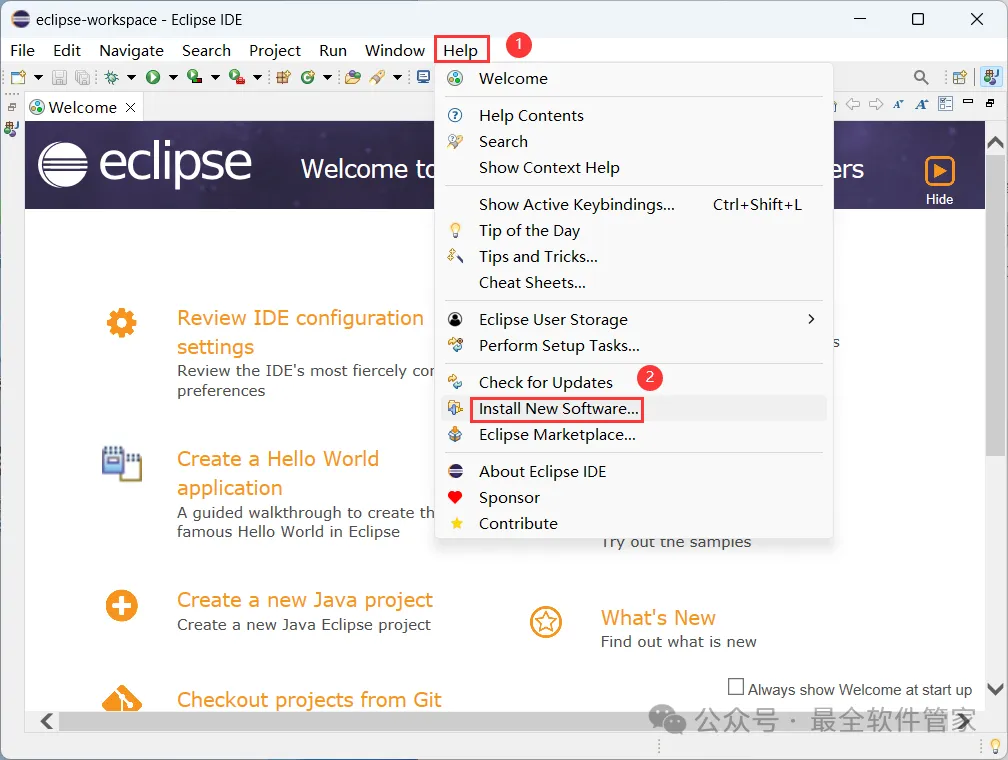Image resolution: width=1008 pixels, height=760 pixels.
Task: Select Show Active Keybindings menu entry
Action: pyautogui.click(x=634, y=204)
